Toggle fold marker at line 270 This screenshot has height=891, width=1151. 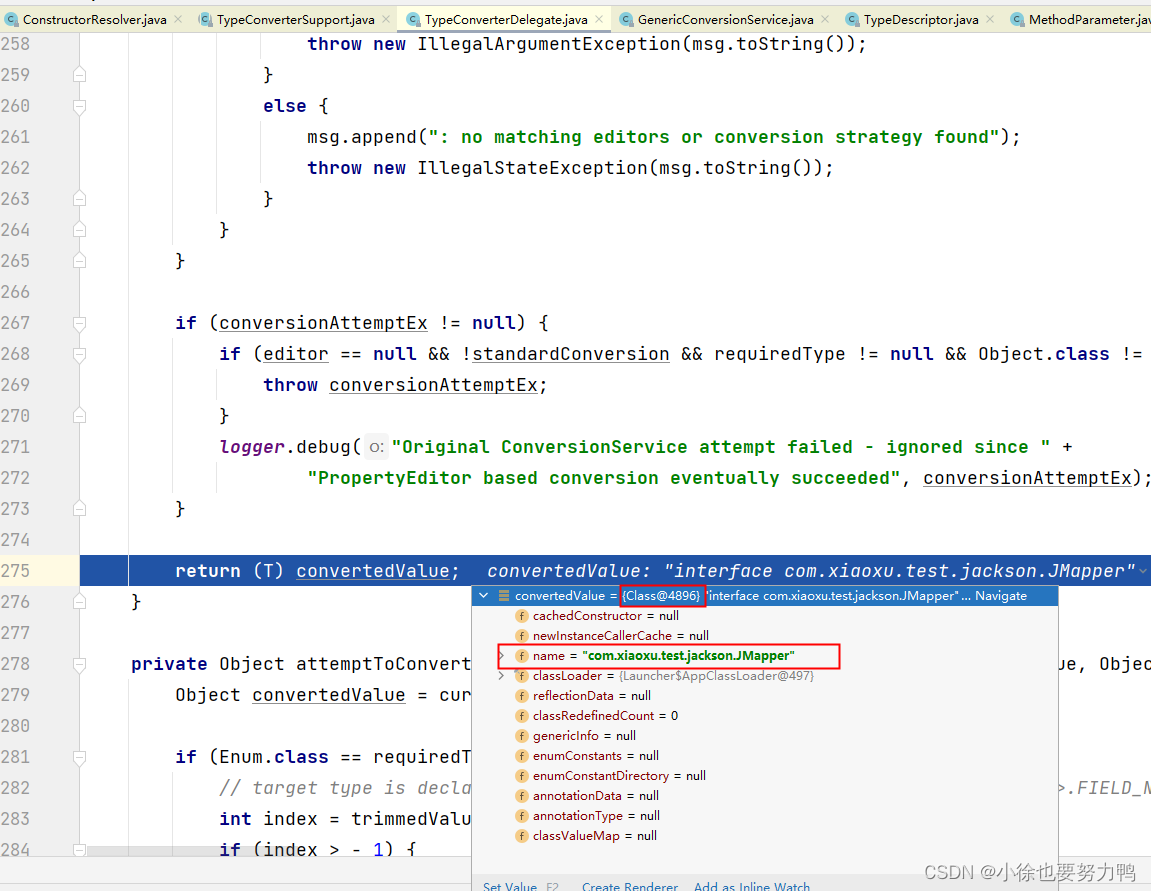(x=79, y=416)
